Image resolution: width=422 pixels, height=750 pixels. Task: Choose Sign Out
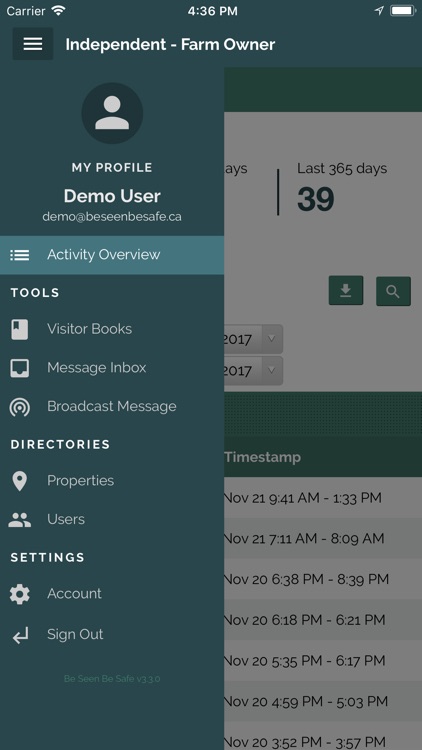[x=112, y=634]
